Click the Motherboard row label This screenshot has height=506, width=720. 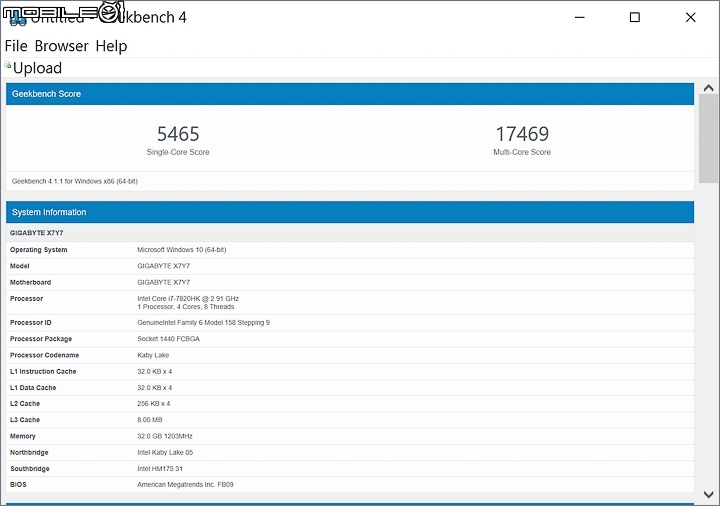pyautogui.click(x=30, y=282)
